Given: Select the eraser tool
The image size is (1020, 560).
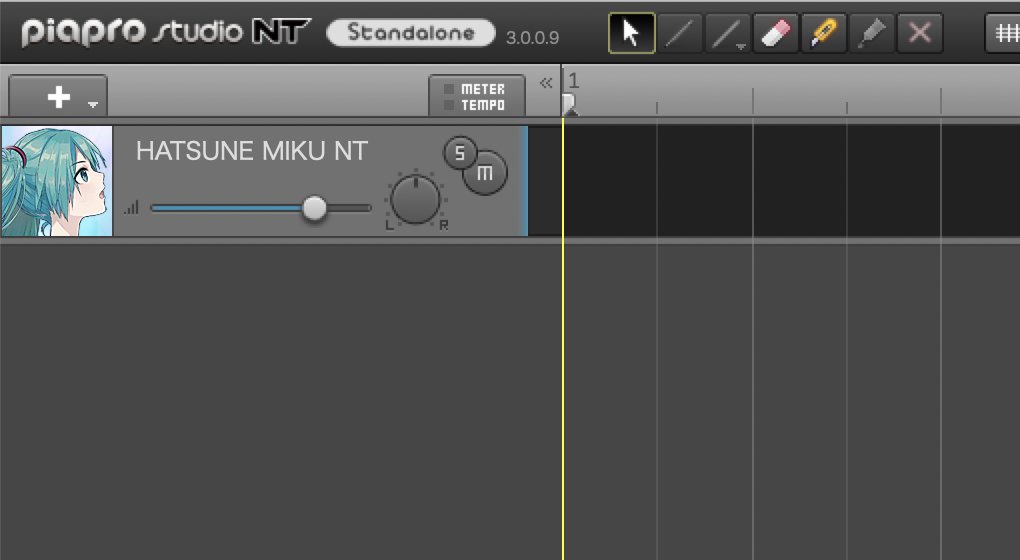Looking at the screenshot, I should [775, 33].
